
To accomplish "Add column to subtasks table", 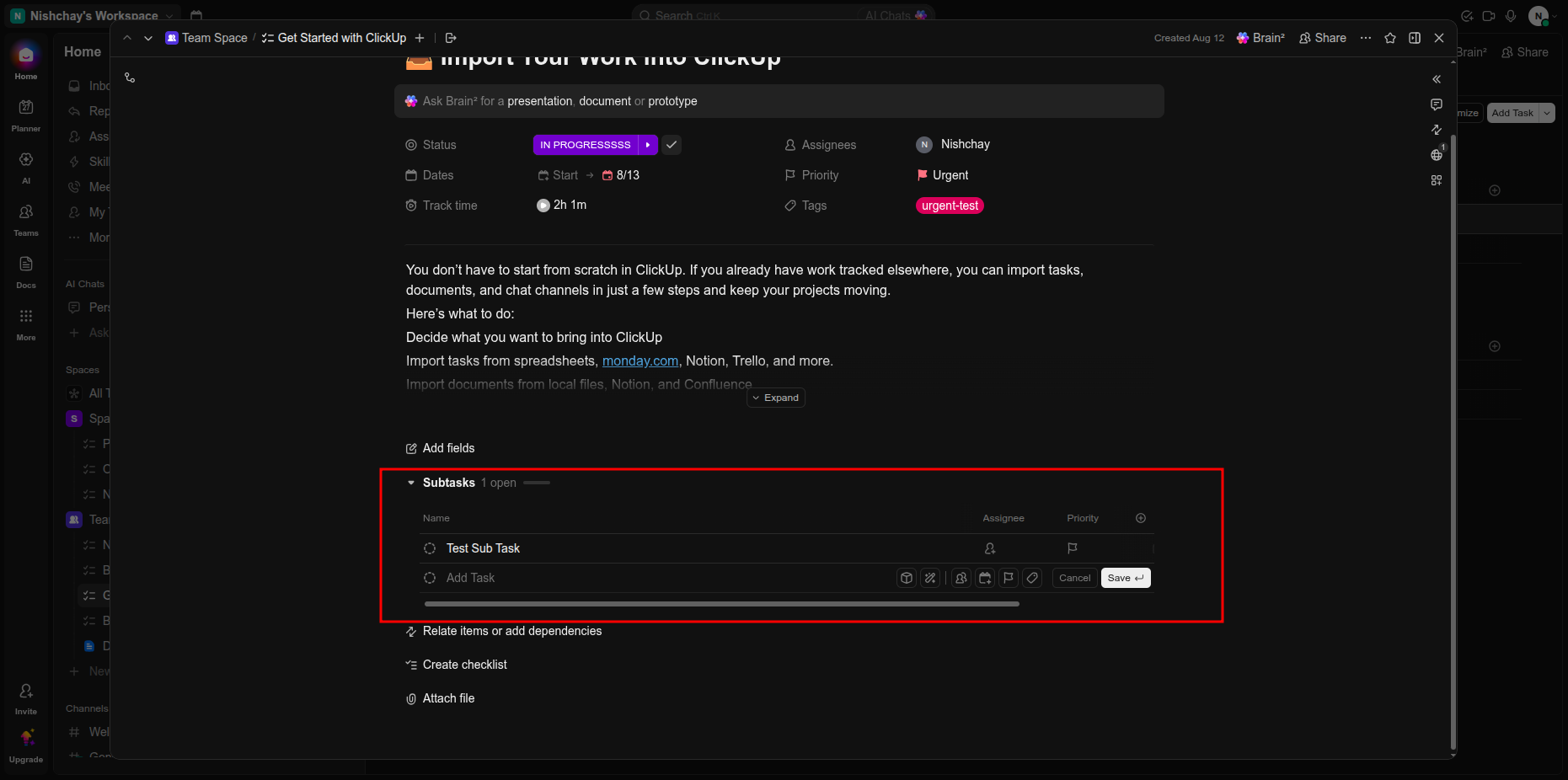I will 1141,518.
